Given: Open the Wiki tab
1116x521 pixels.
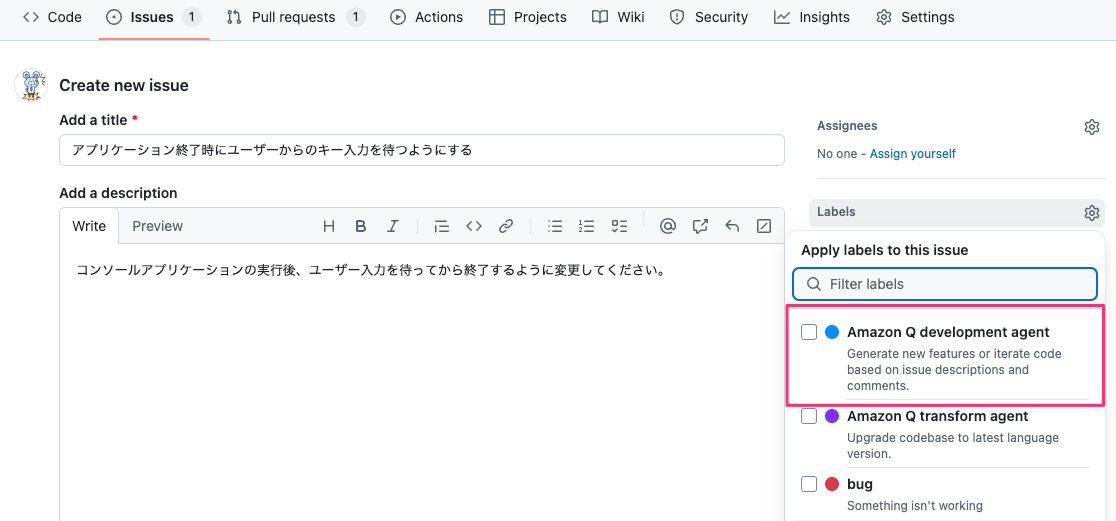Looking at the screenshot, I should click(x=618, y=17).
